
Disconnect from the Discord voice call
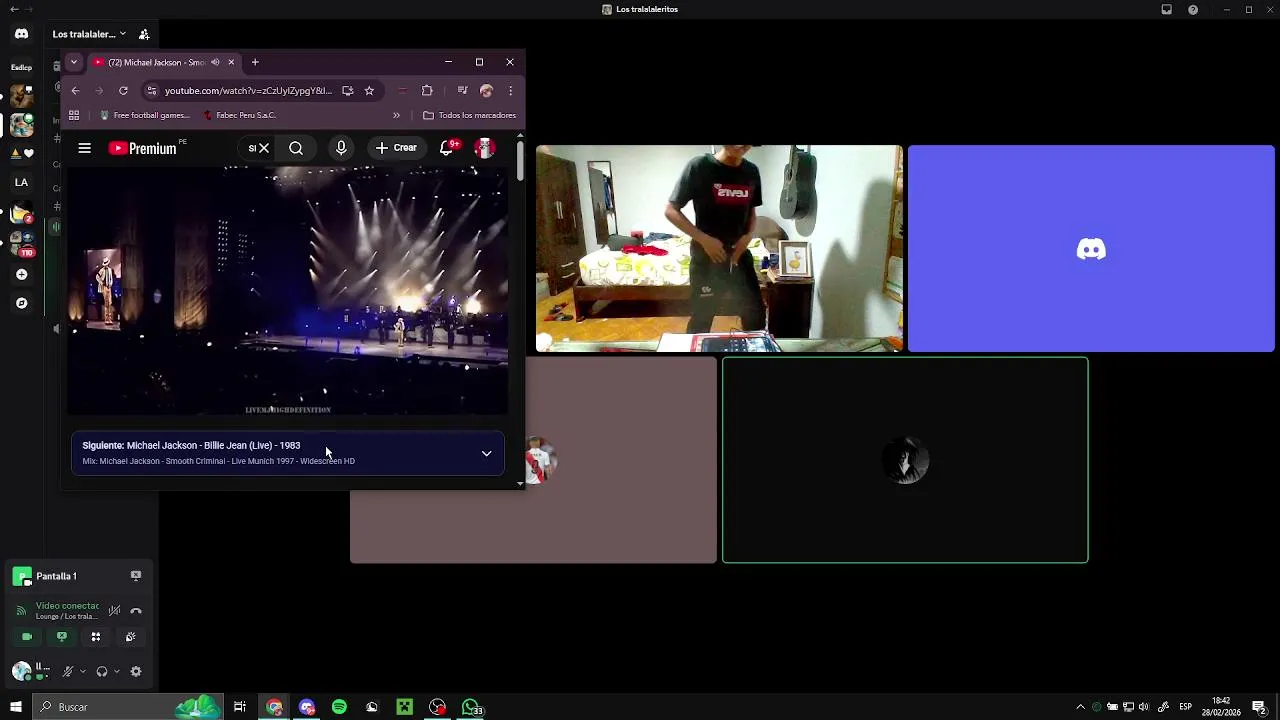tap(136, 610)
